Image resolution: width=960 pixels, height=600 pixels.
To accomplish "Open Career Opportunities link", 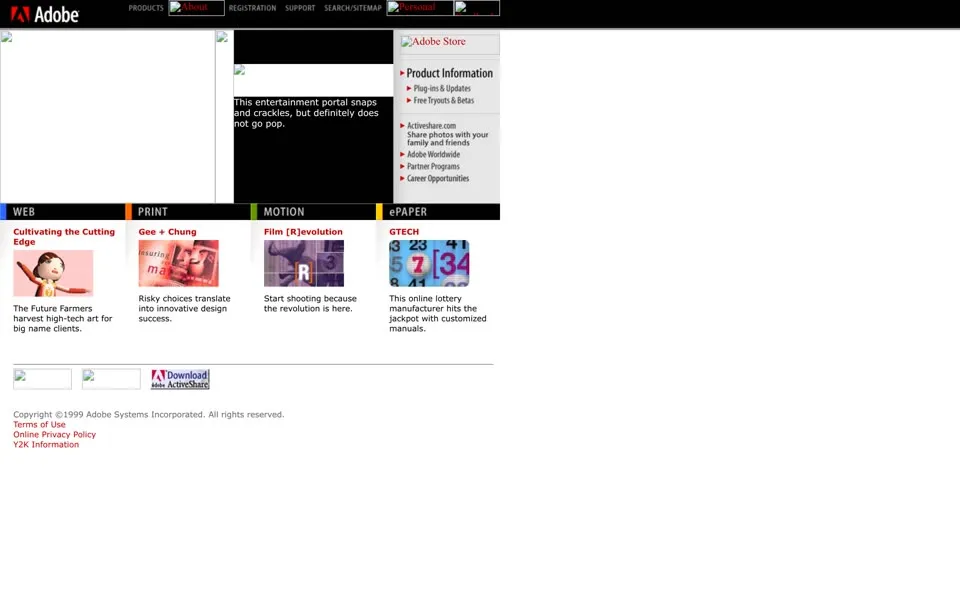I will click(438, 178).
